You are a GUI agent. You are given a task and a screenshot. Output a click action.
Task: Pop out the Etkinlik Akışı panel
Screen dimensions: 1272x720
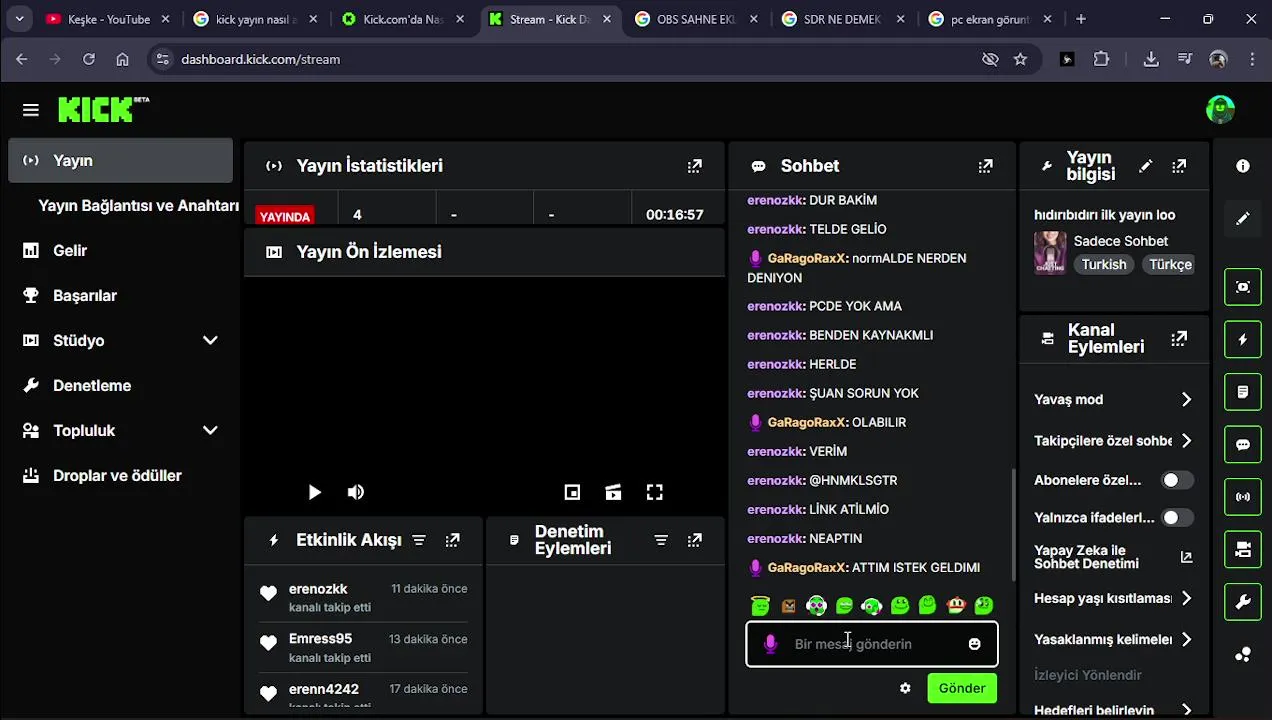(x=453, y=540)
